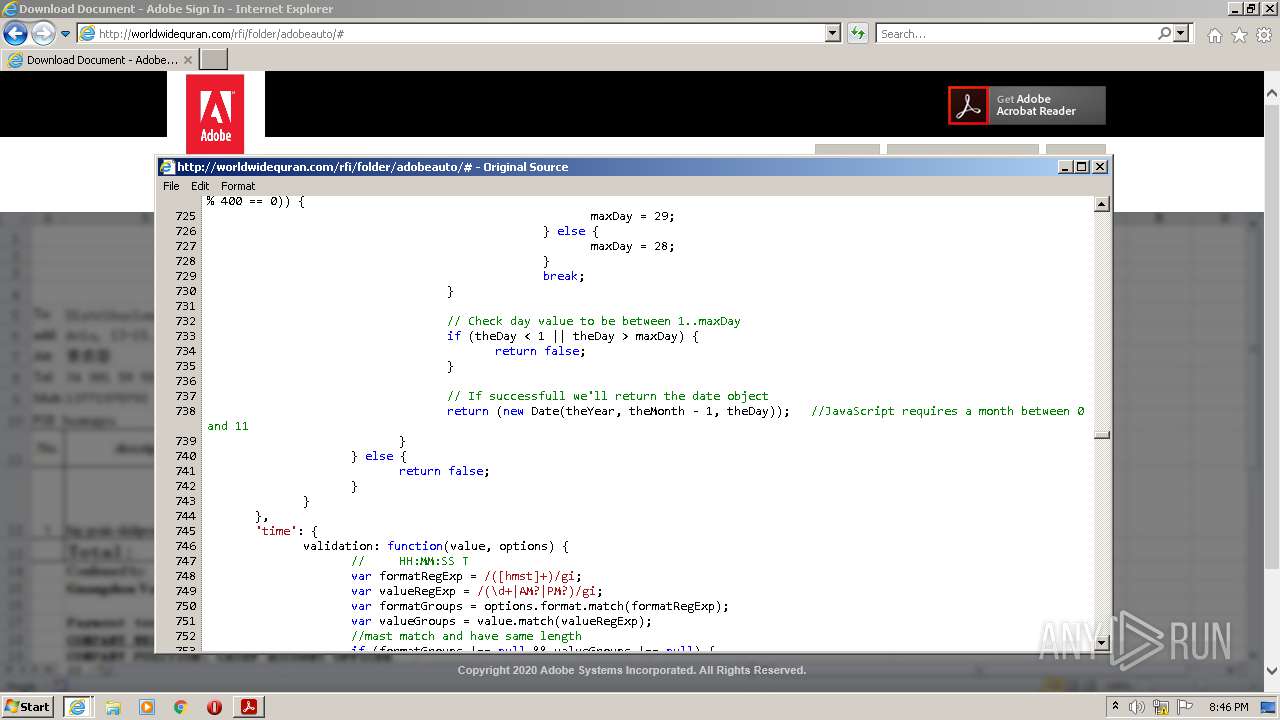Viewport: 1280px width, 720px height.
Task: Click the 'Check day value' comment
Action: tap(594, 321)
